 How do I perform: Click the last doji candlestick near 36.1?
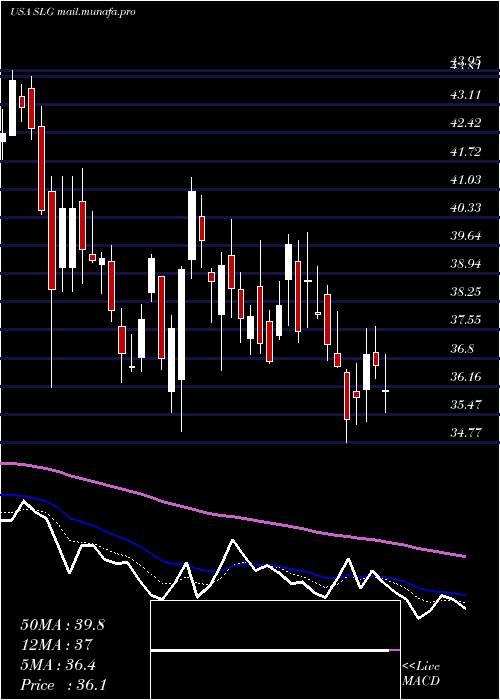(385, 391)
